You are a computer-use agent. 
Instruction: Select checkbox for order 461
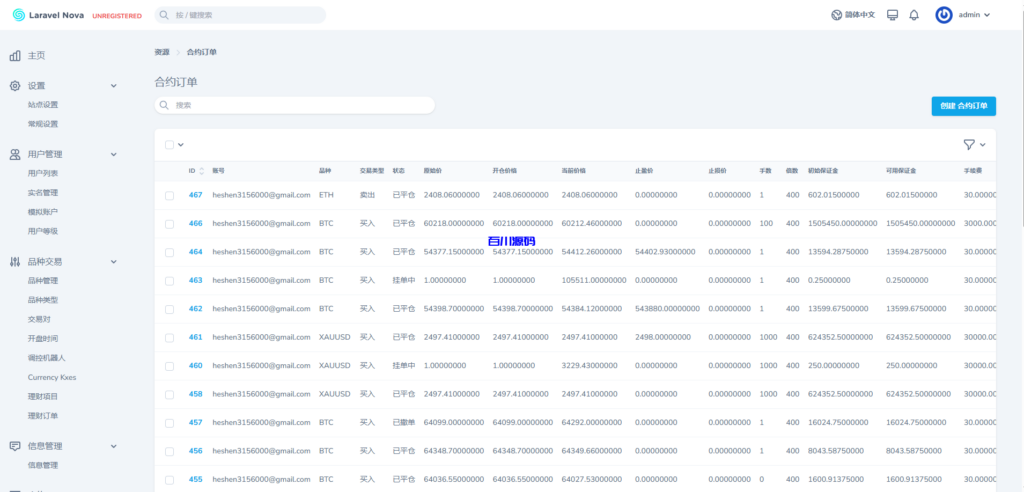tap(170, 338)
